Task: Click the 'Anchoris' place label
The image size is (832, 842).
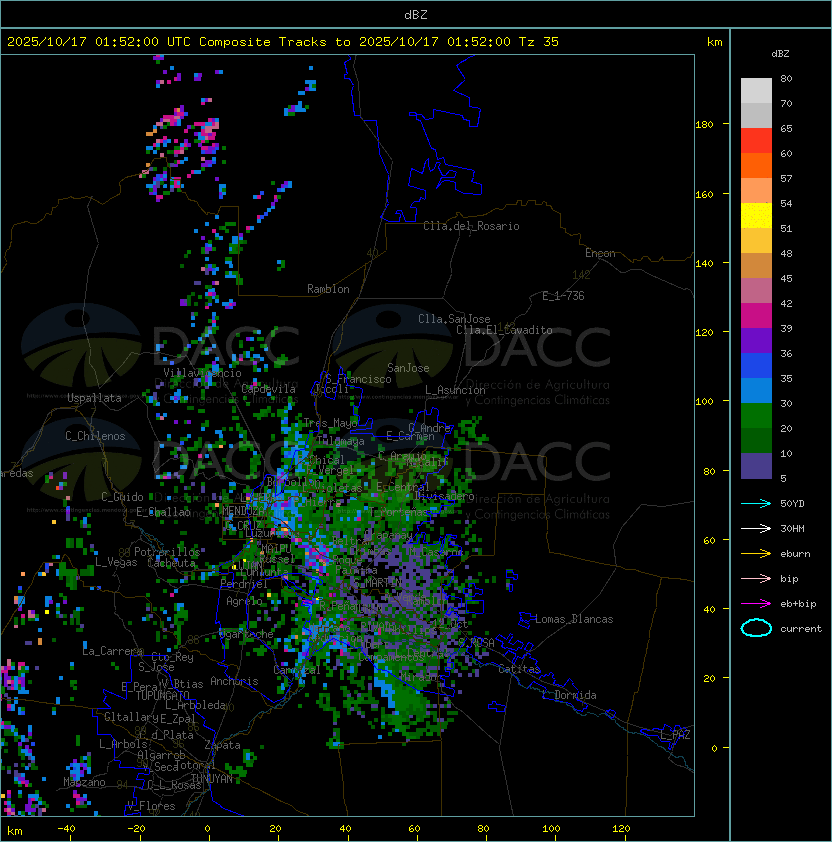Action: pos(234,681)
